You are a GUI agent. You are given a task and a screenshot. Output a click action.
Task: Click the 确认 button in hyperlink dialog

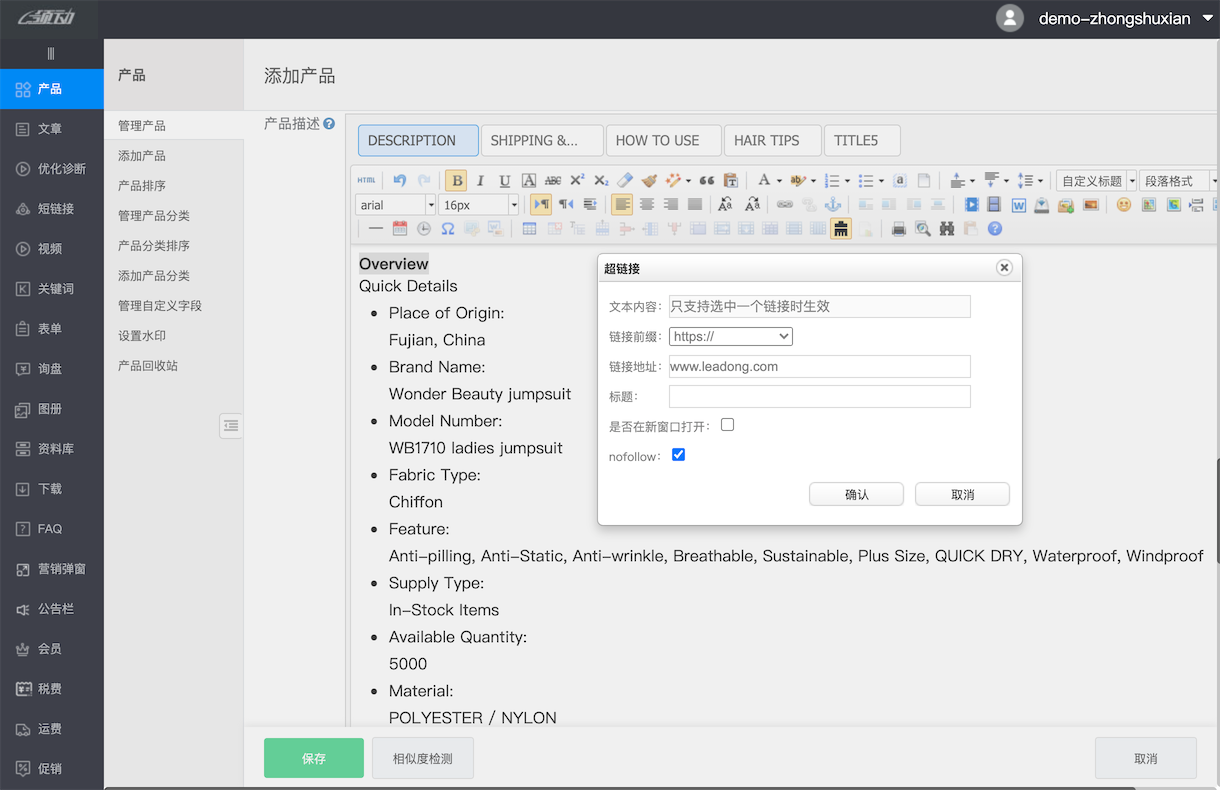point(856,495)
